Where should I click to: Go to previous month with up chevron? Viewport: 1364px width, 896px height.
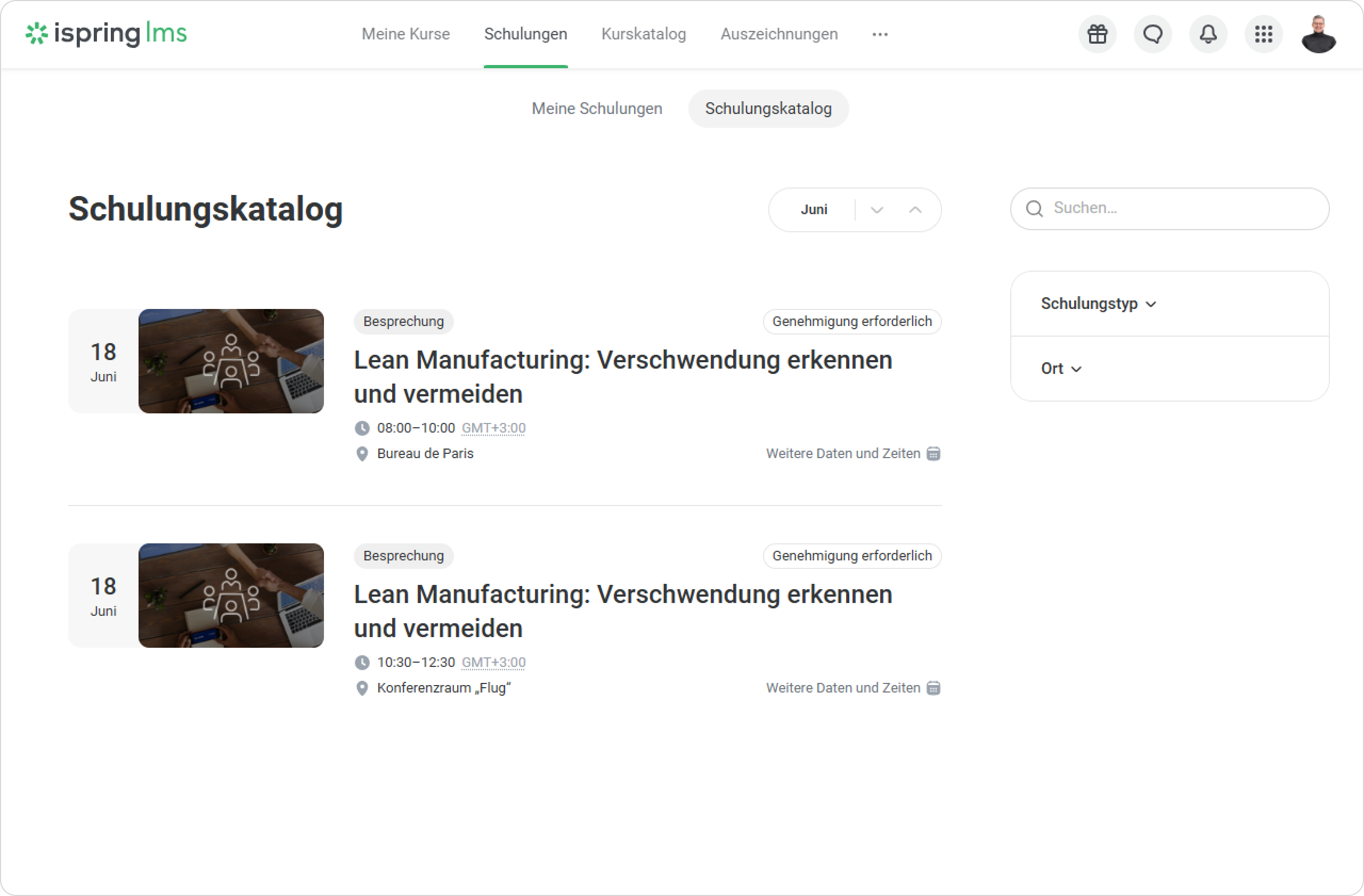pyautogui.click(x=915, y=210)
